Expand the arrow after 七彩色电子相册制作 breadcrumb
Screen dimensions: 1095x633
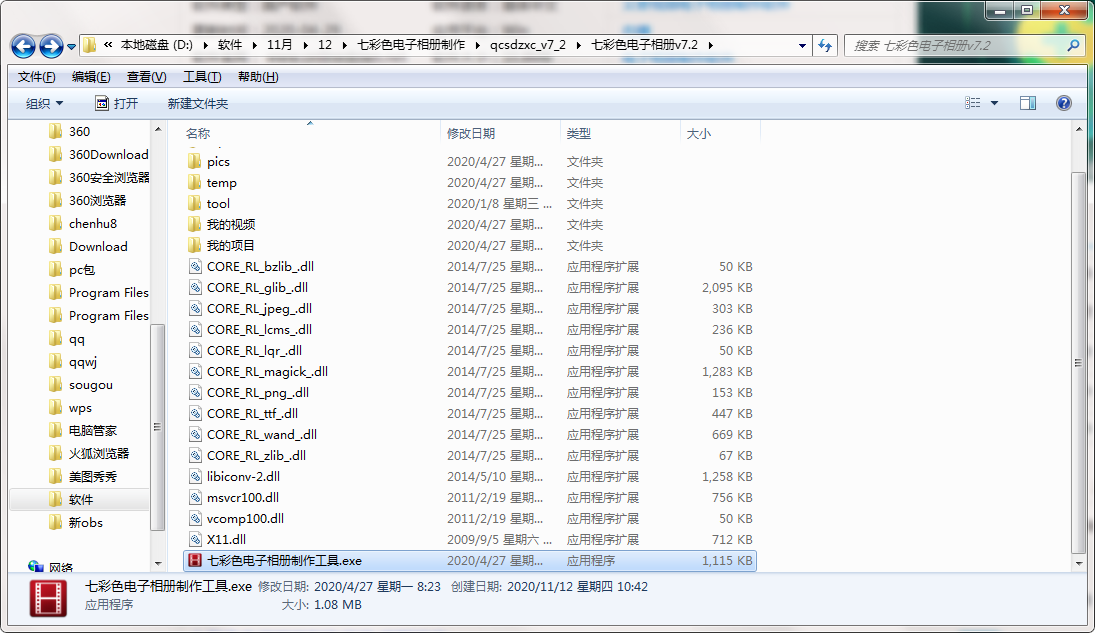[x=478, y=45]
